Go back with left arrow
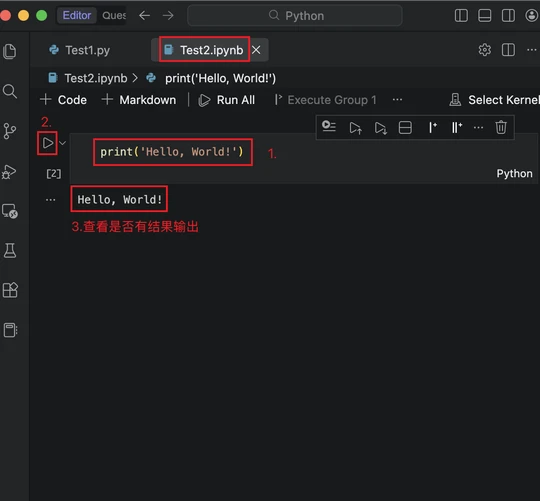This screenshot has width=540, height=501. click(x=144, y=15)
